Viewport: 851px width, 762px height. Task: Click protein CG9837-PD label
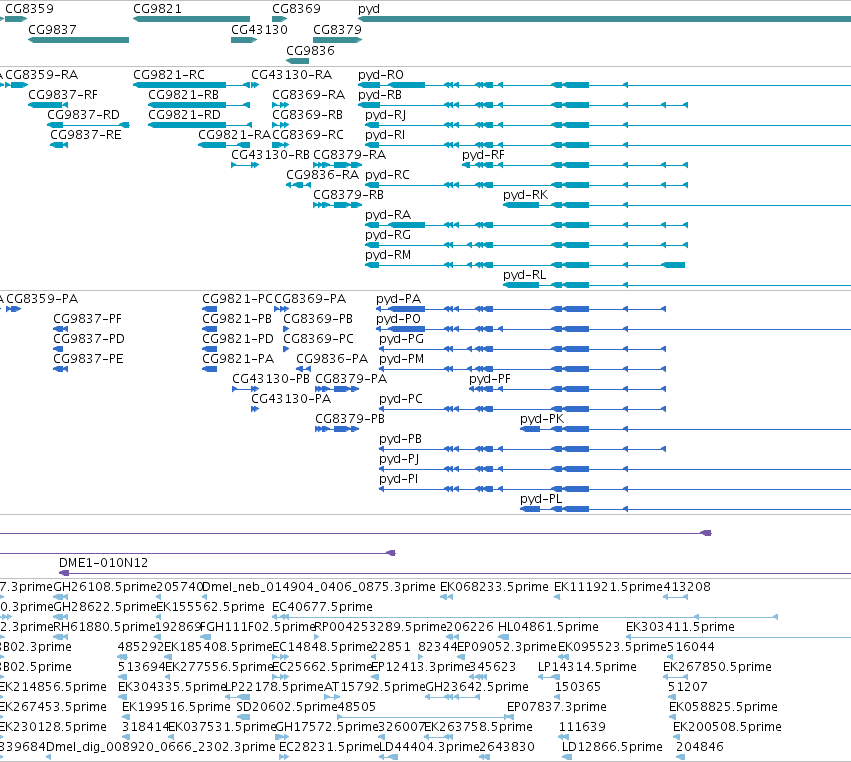point(89,339)
